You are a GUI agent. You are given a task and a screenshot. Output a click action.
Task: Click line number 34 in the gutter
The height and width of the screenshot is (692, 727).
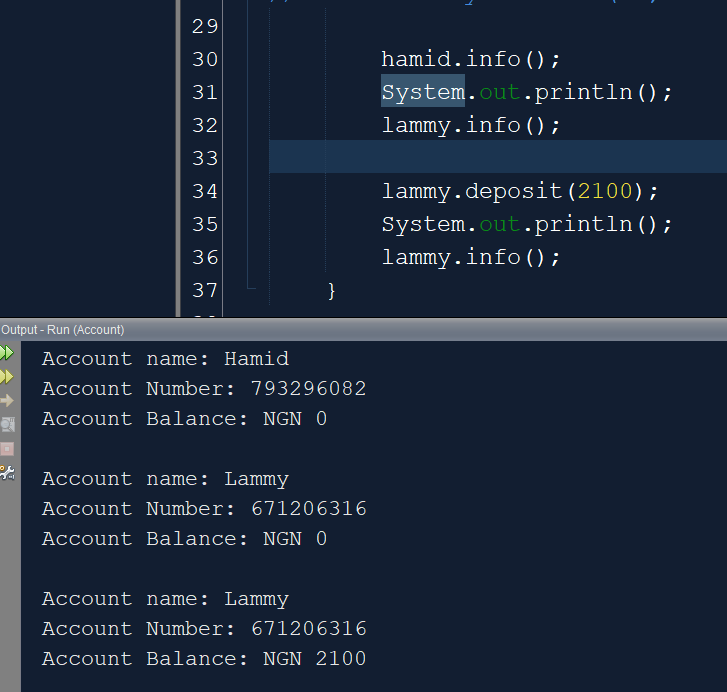(x=205, y=191)
